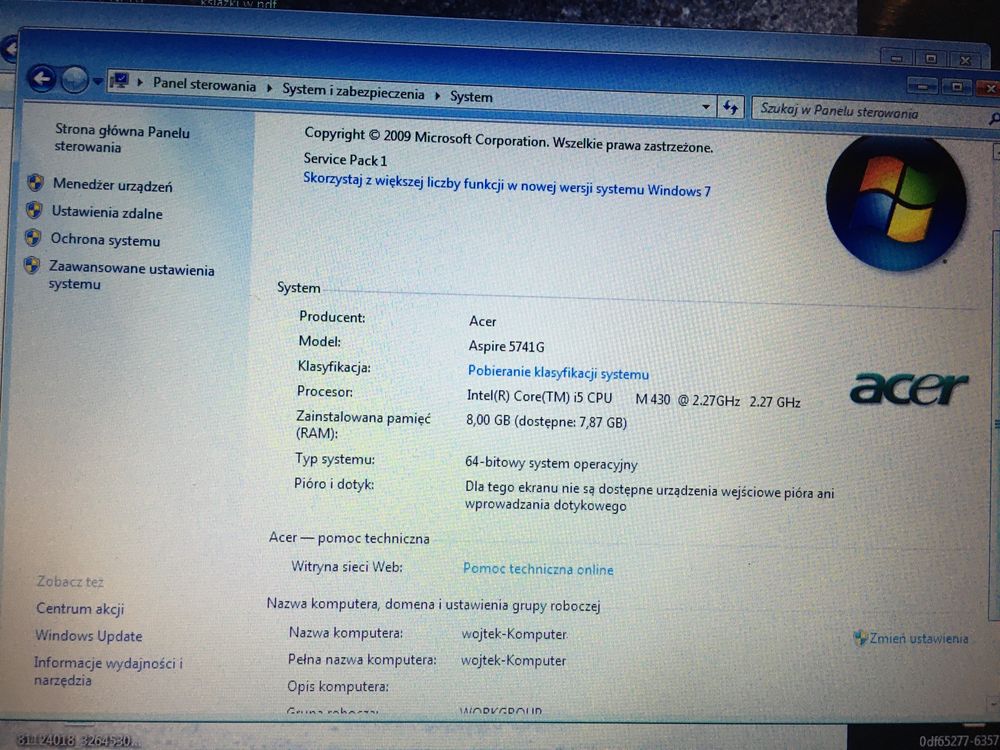Select System breadcrumb in address bar
The width and height of the screenshot is (1000, 750).
point(471,97)
